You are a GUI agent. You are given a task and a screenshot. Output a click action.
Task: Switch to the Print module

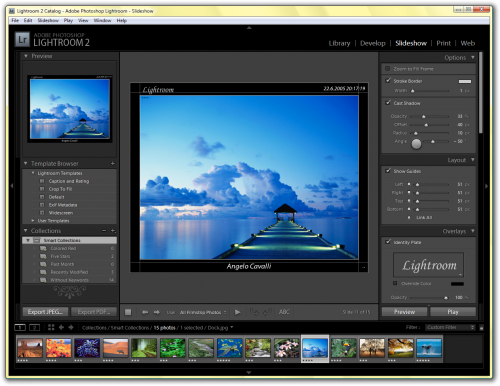pyautogui.click(x=443, y=43)
